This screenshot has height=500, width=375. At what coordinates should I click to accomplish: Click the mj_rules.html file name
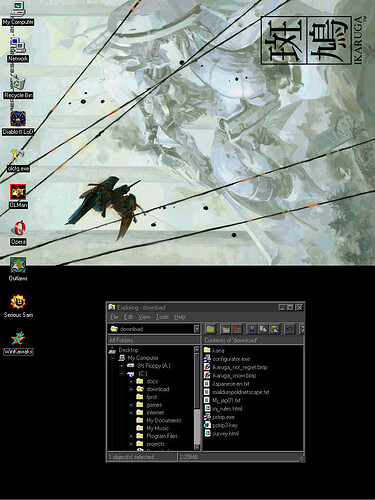[227, 409]
